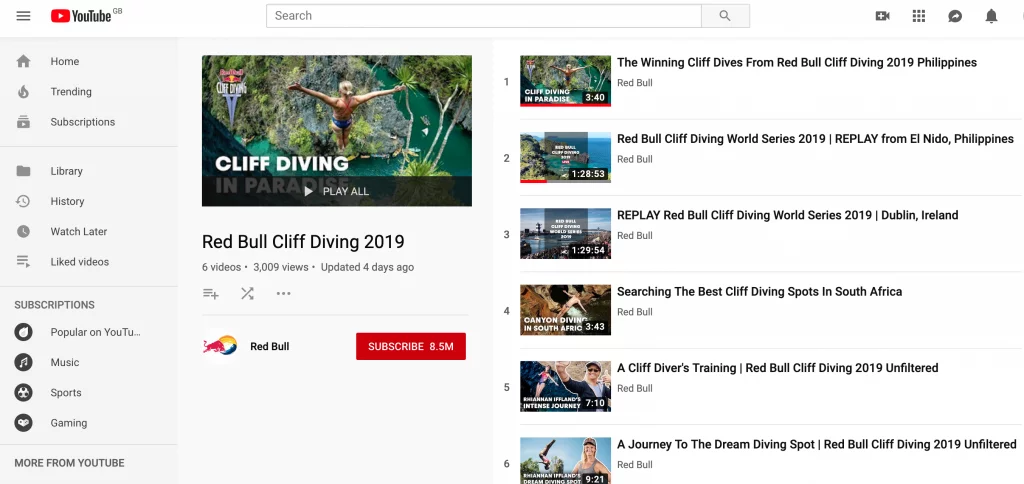Click the Home house icon

24,61
